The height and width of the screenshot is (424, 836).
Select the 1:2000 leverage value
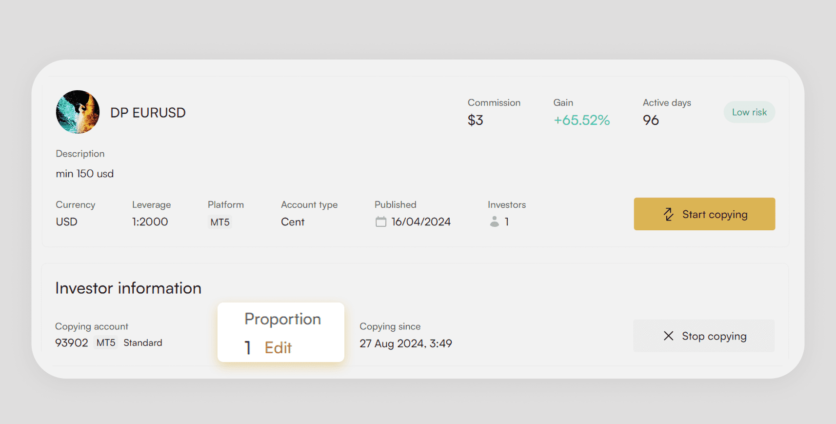(x=150, y=222)
